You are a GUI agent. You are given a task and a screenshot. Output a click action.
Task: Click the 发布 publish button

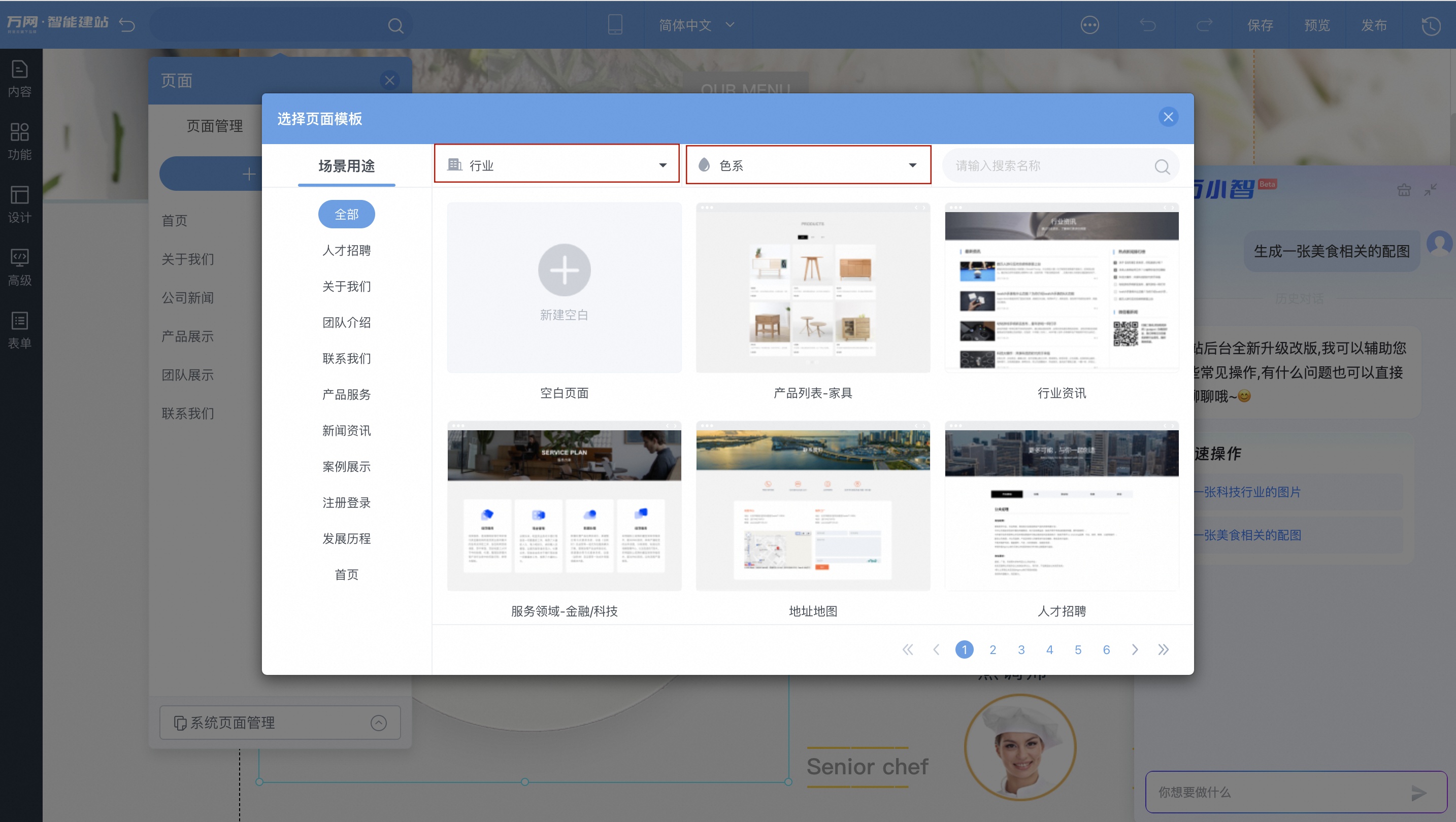click(x=1374, y=25)
